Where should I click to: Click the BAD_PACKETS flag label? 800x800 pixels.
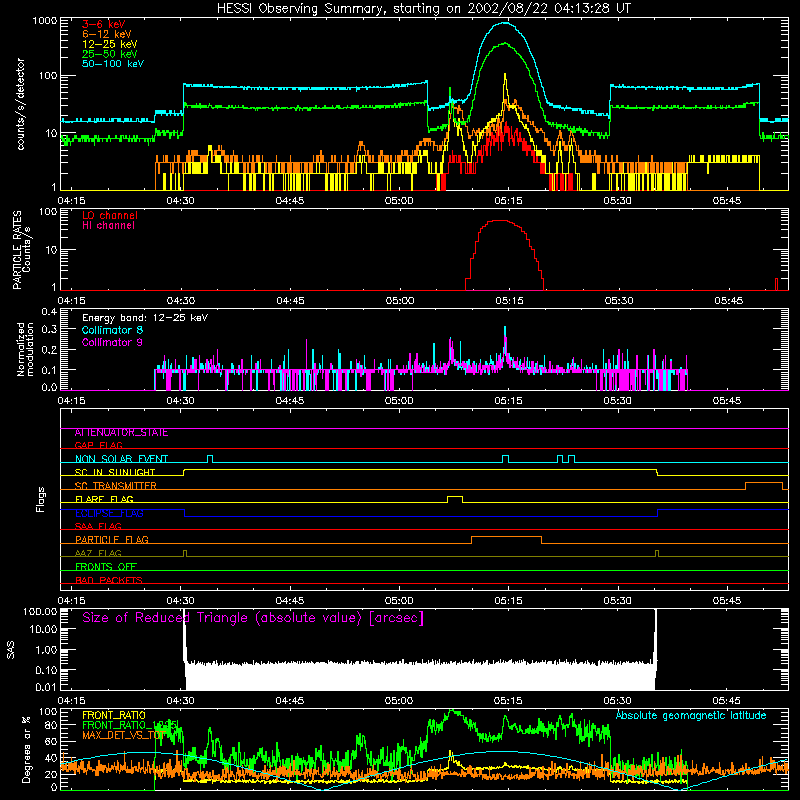point(109,580)
